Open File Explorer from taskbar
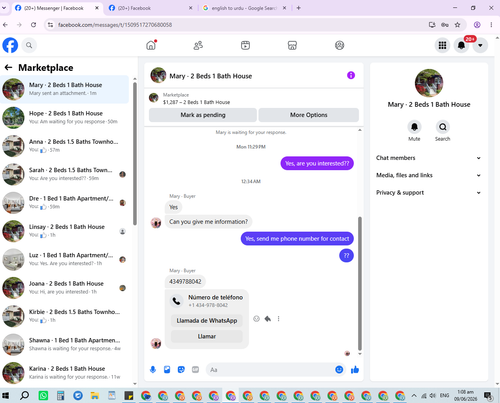This screenshot has height=403, width=500. pos(95,396)
